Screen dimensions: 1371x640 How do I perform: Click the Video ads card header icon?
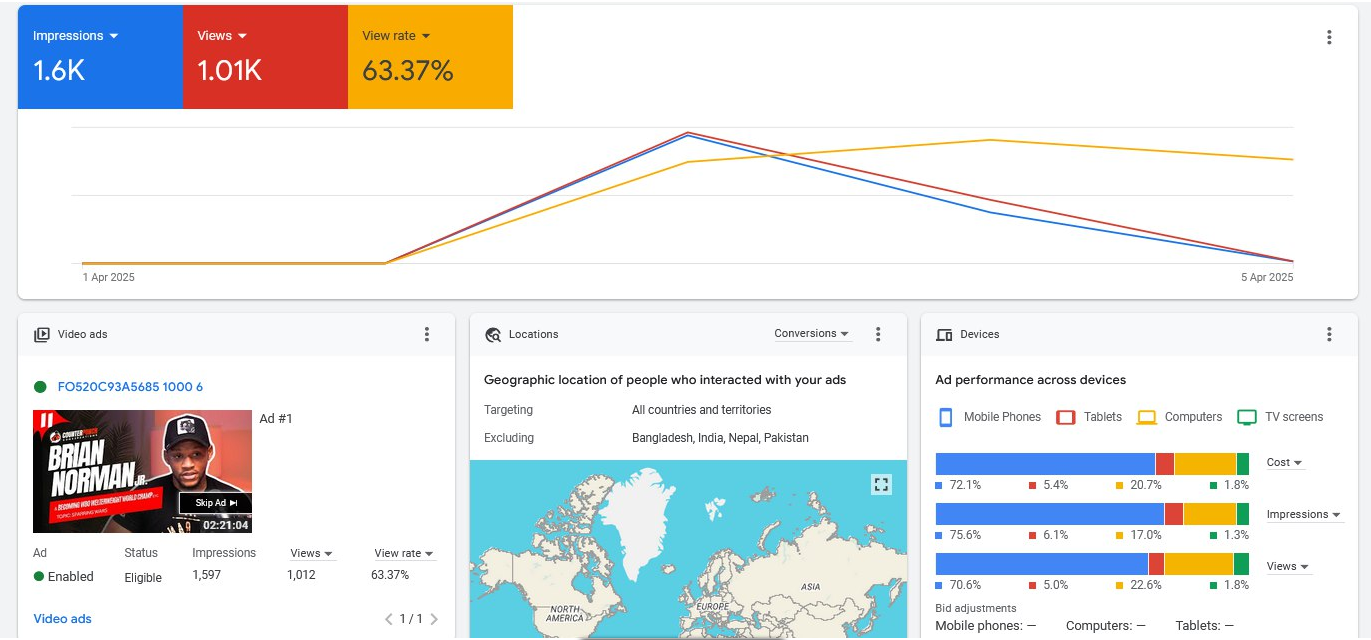pos(42,335)
